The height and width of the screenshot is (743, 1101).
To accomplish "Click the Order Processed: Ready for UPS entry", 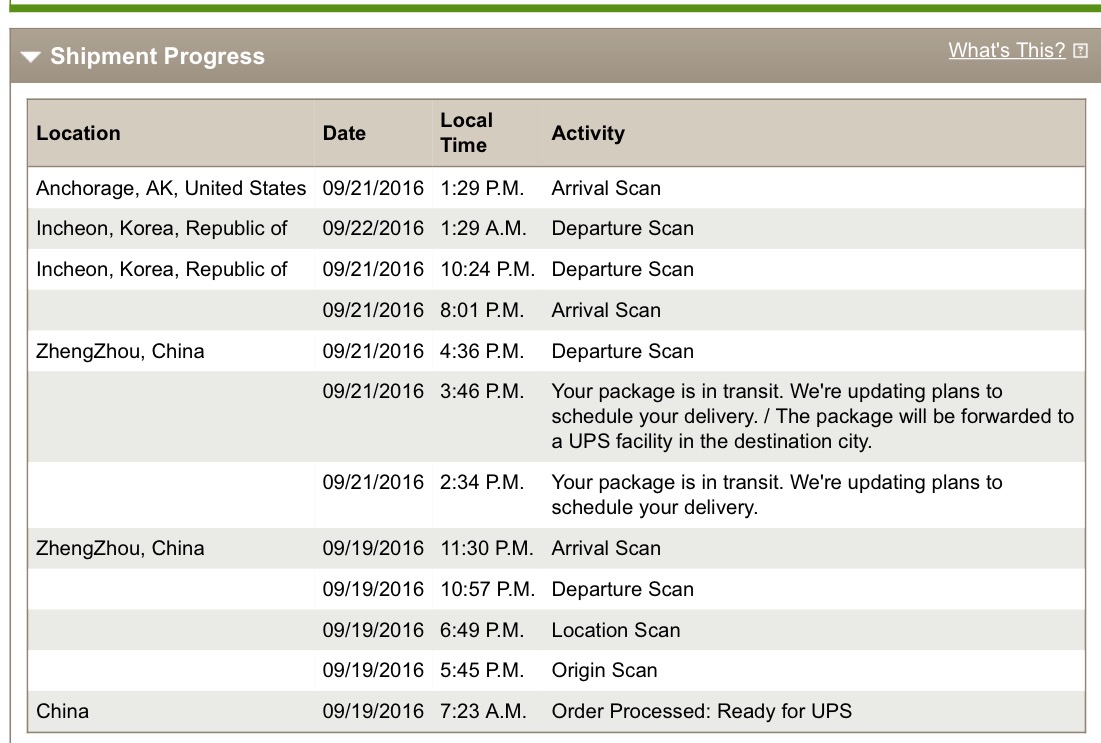I will point(701,711).
